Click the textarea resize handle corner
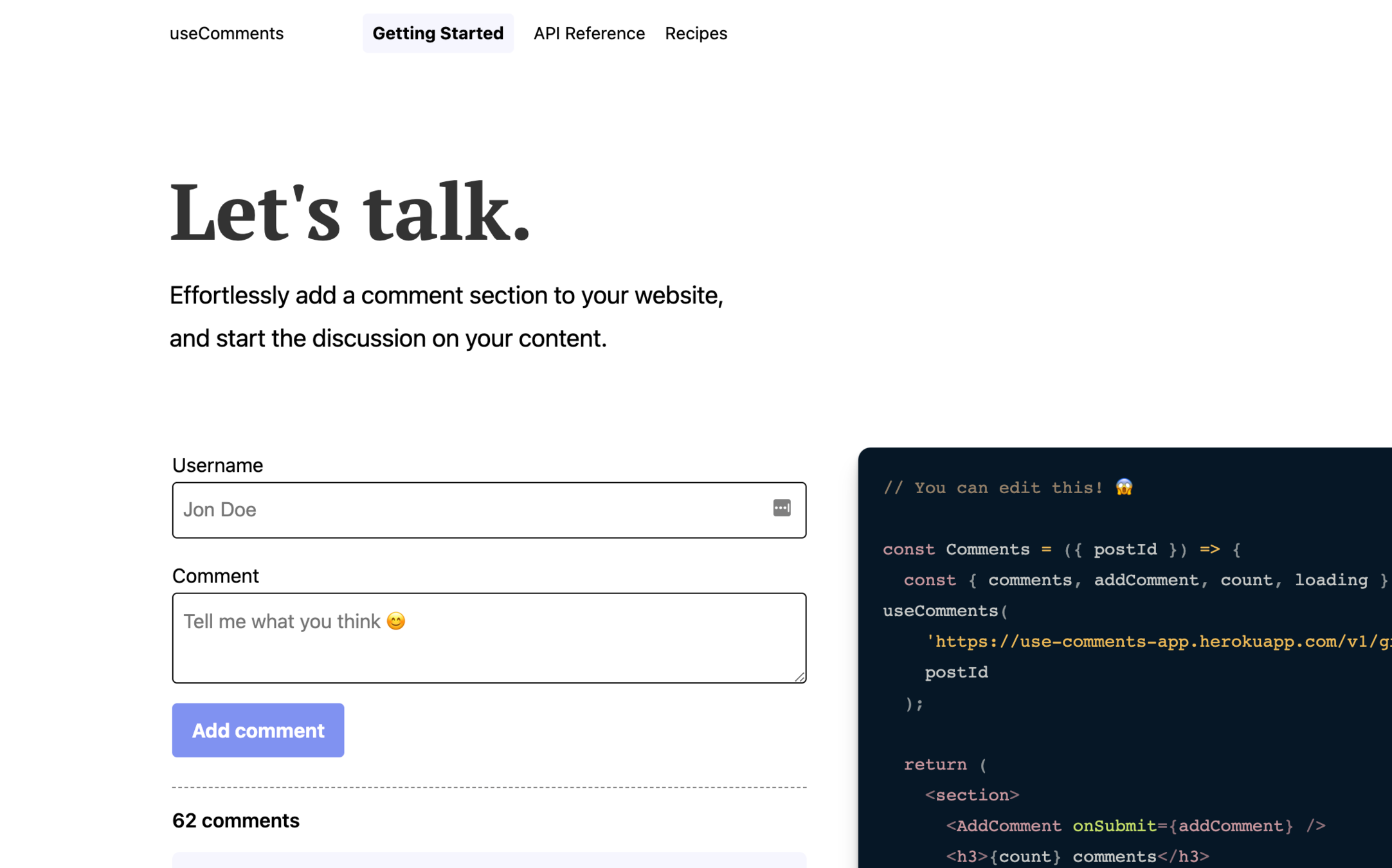The image size is (1392, 868). click(799, 676)
